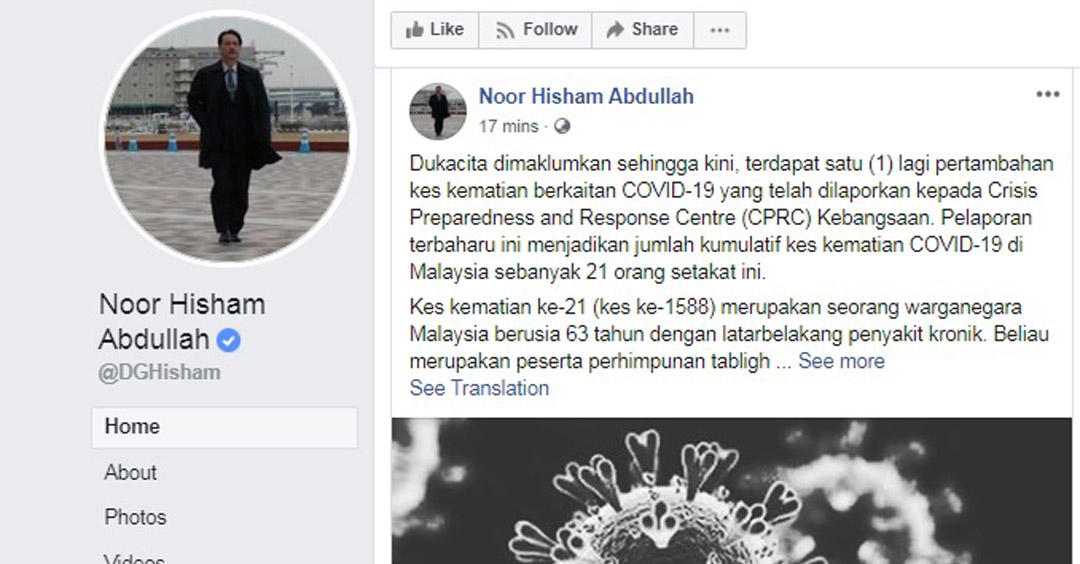The width and height of the screenshot is (1080, 564).
Task: Click the public globe privacy icon
Action: pyautogui.click(x=562, y=127)
